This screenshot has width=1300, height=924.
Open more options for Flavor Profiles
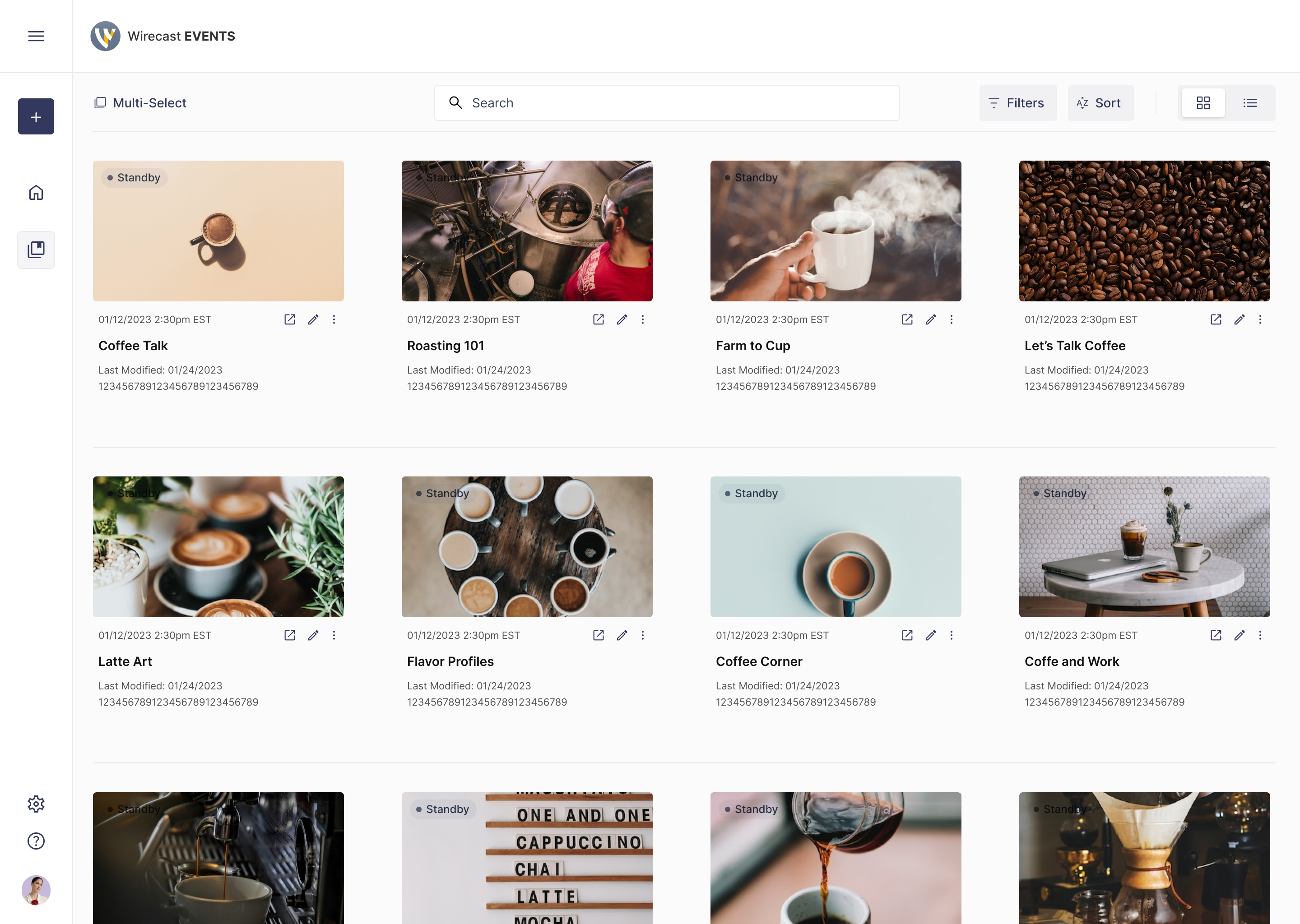pyautogui.click(x=643, y=635)
